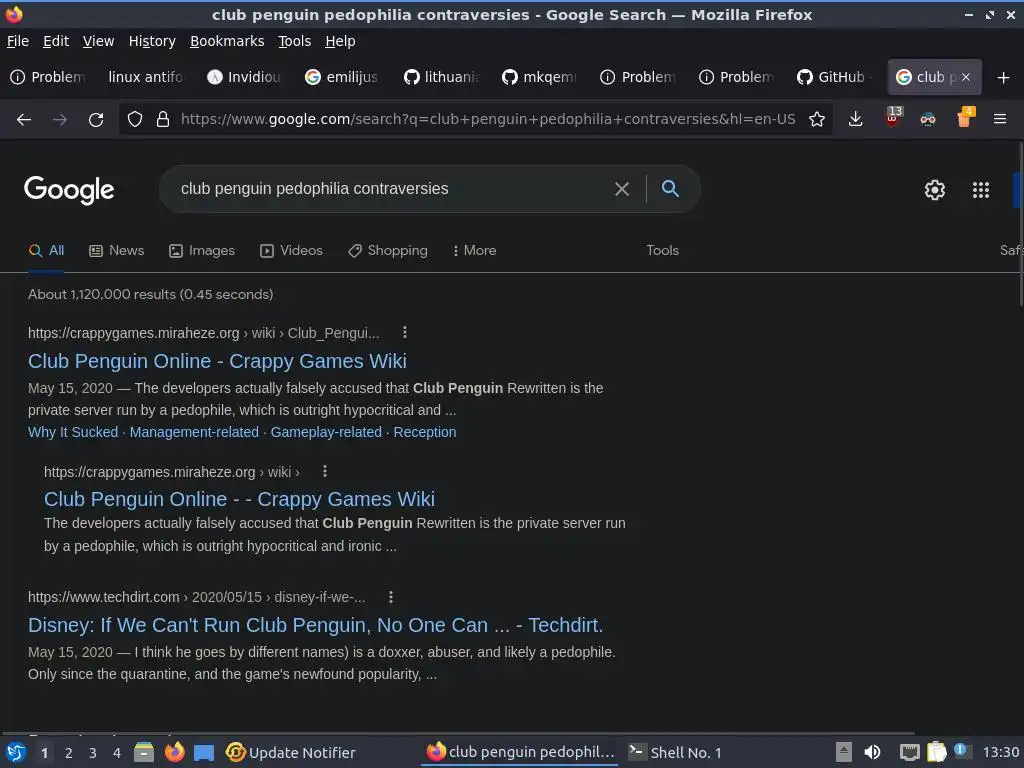1024x768 pixels.
Task: Switch to the lithuania GitHub tab
Action: [441, 77]
